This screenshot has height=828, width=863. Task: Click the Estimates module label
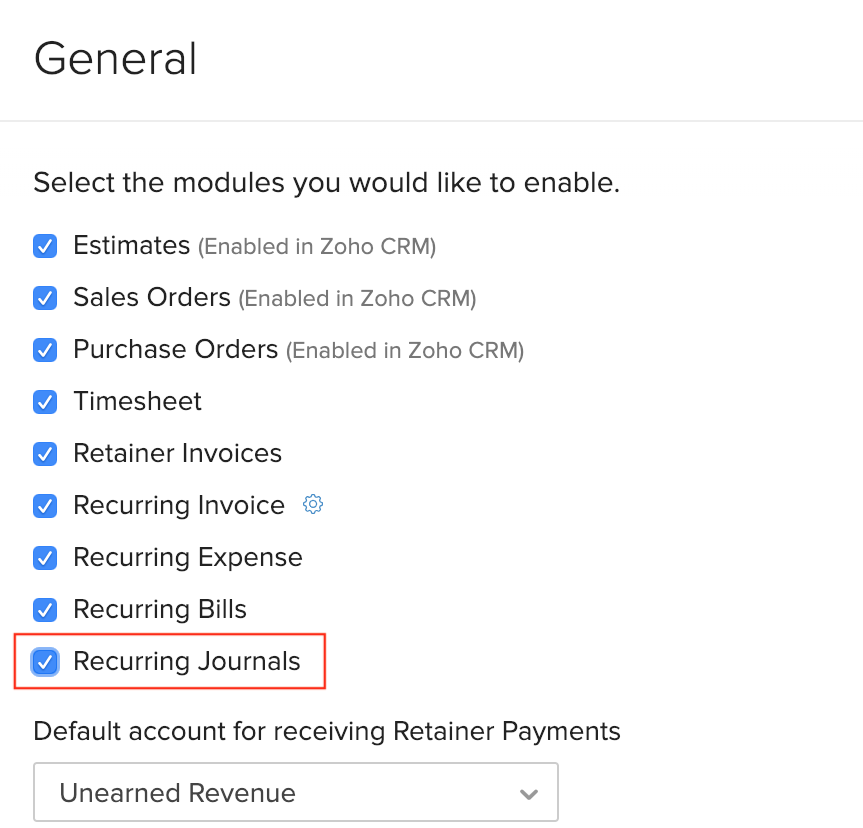coord(131,245)
